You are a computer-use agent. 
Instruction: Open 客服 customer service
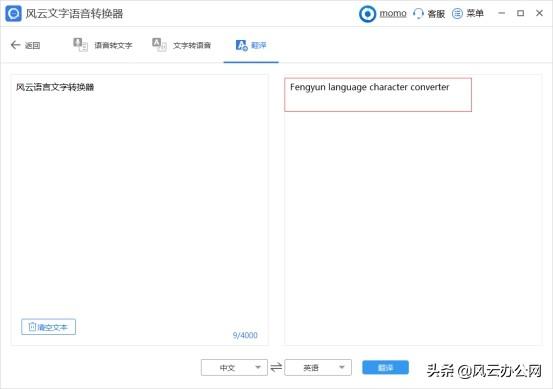436,14
